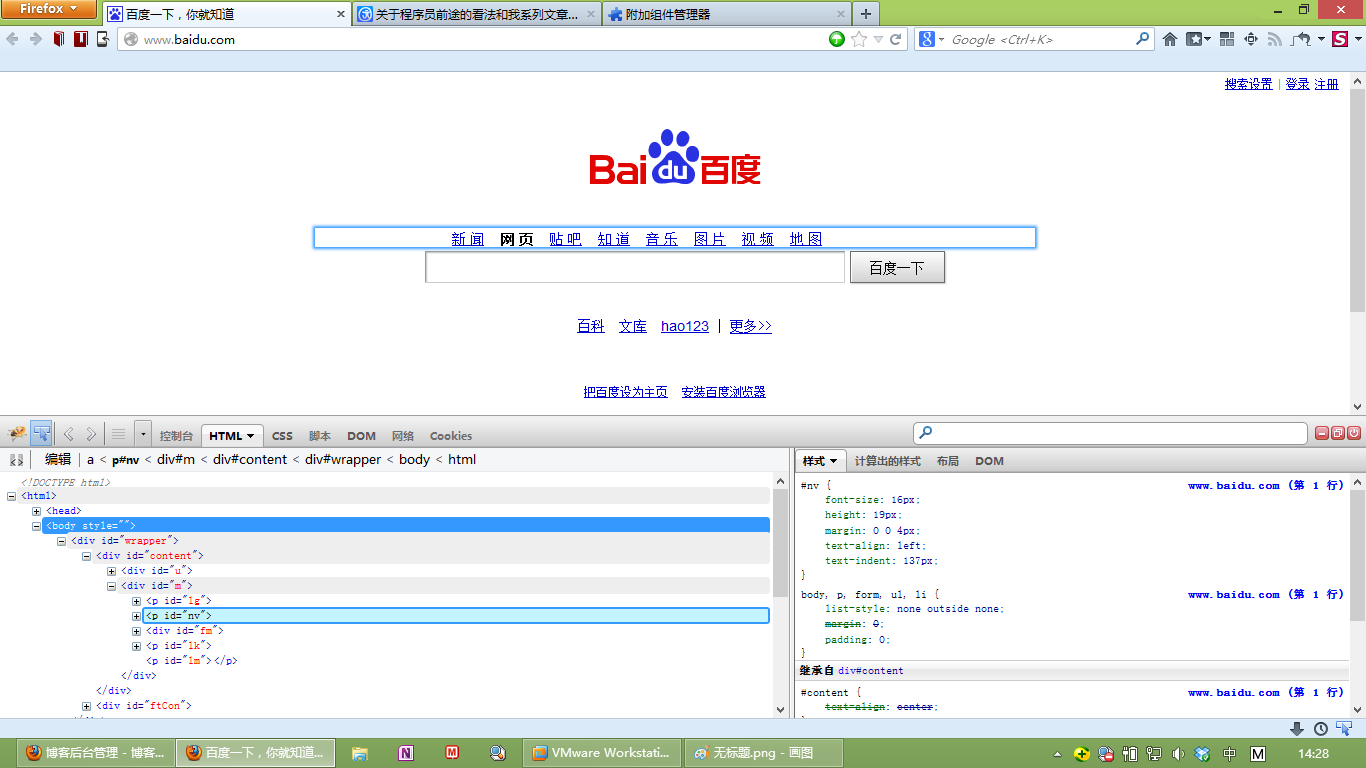
Task: Click Firebug's back history arrow
Action: 69,434
